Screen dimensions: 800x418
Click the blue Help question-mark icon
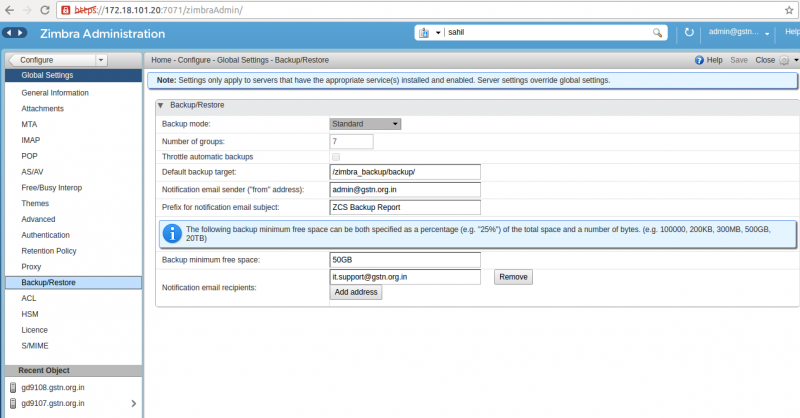pyautogui.click(x=699, y=60)
